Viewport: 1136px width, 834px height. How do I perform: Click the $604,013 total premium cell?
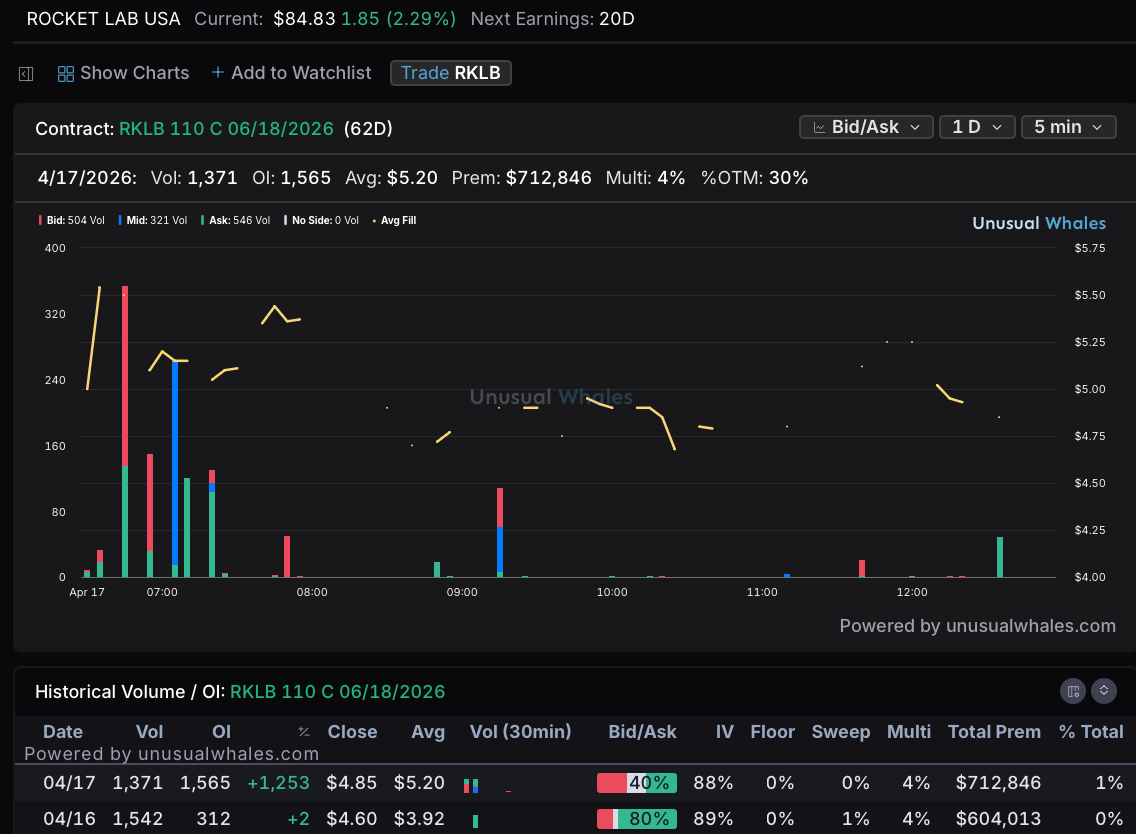[x=998, y=820]
